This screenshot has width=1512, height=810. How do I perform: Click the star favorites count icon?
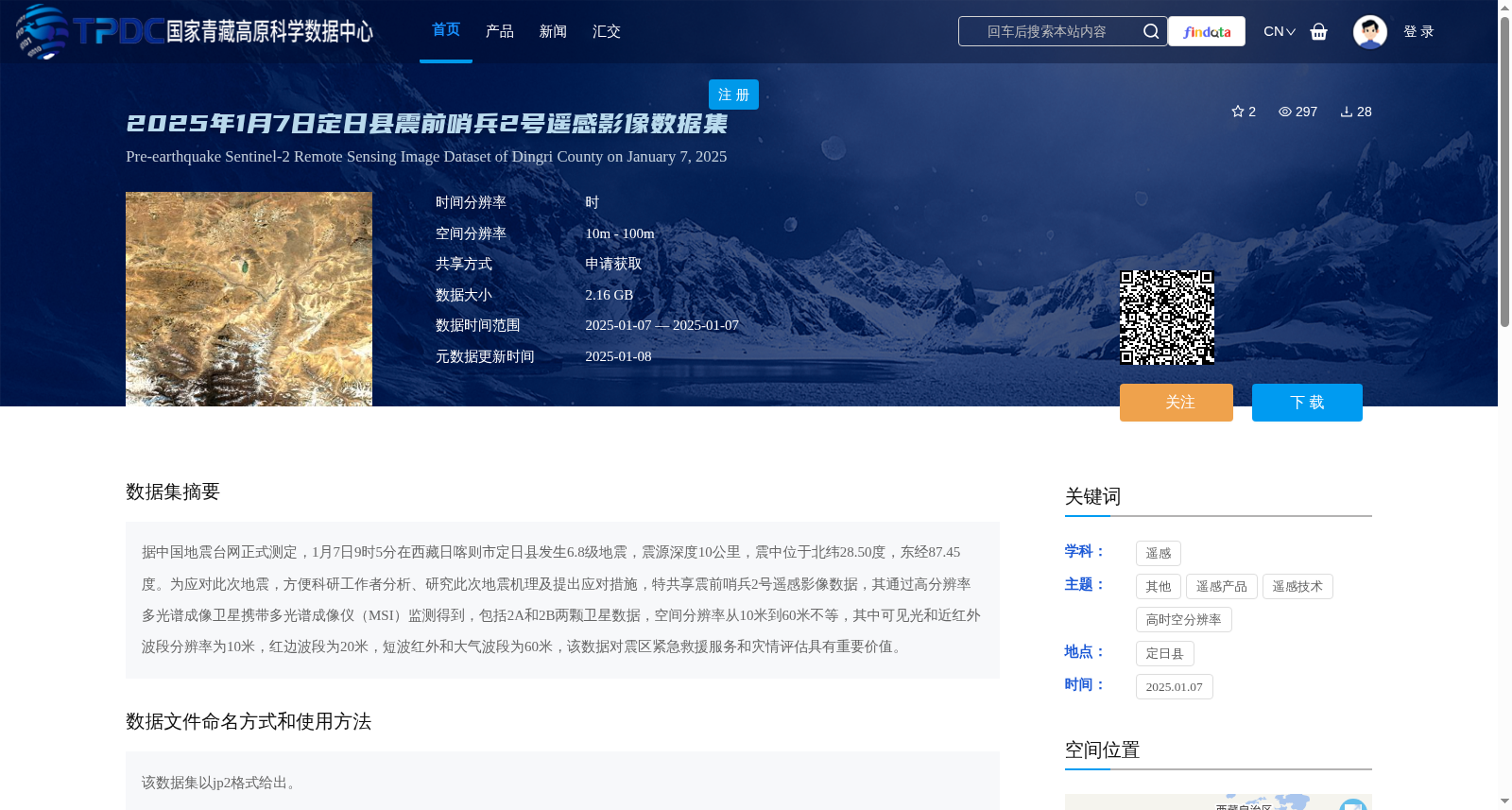pyautogui.click(x=1238, y=112)
